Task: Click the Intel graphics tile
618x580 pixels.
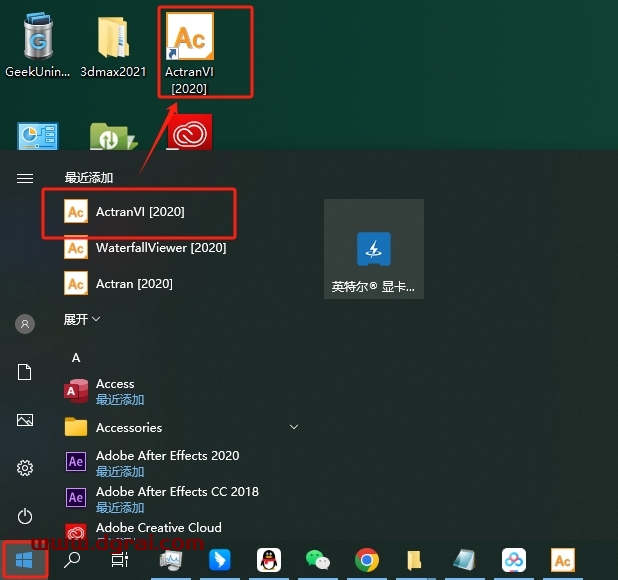Action: [x=373, y=249]
